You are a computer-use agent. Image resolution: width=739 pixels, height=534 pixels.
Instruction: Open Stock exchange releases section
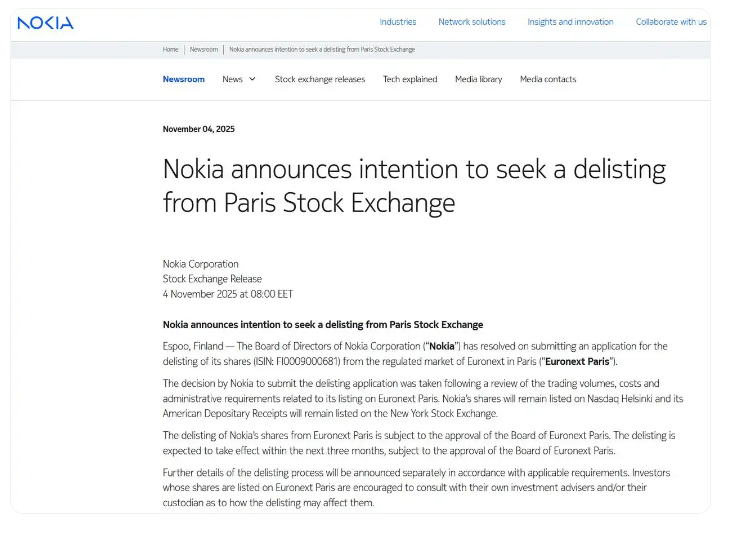coord(320,79)
